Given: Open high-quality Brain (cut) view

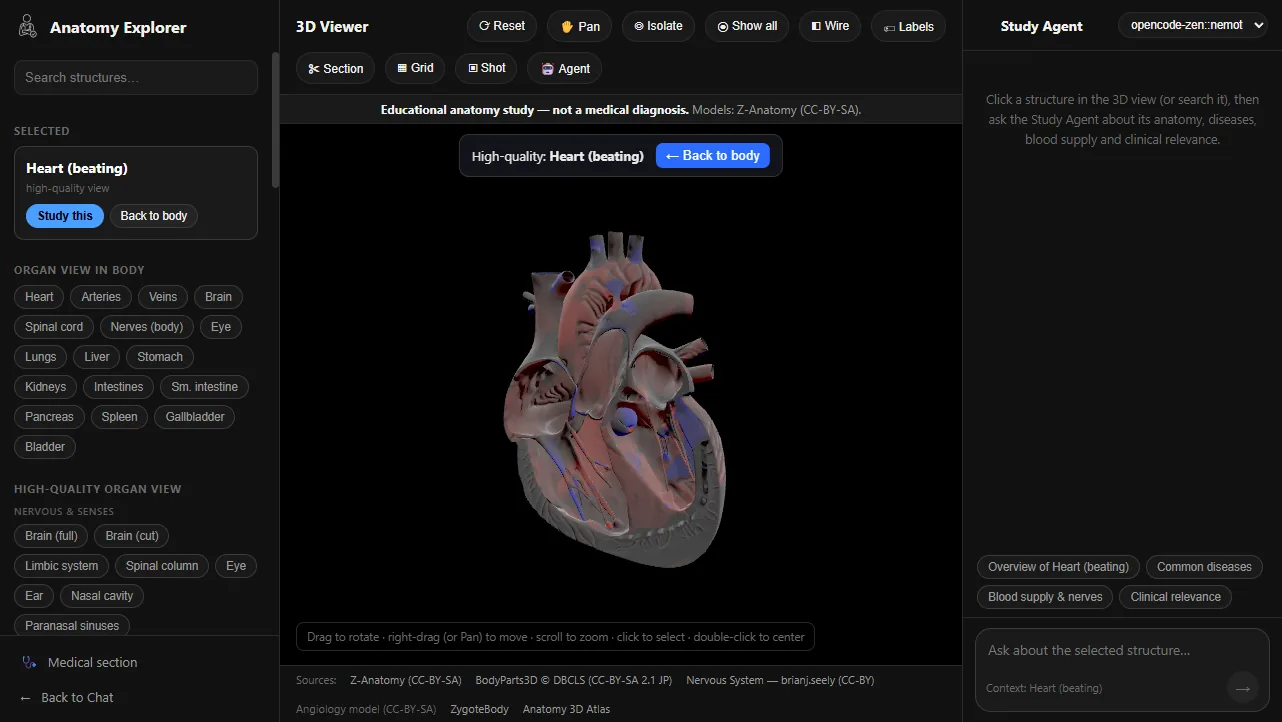Looking at the screenshot, I should point(132,536).
